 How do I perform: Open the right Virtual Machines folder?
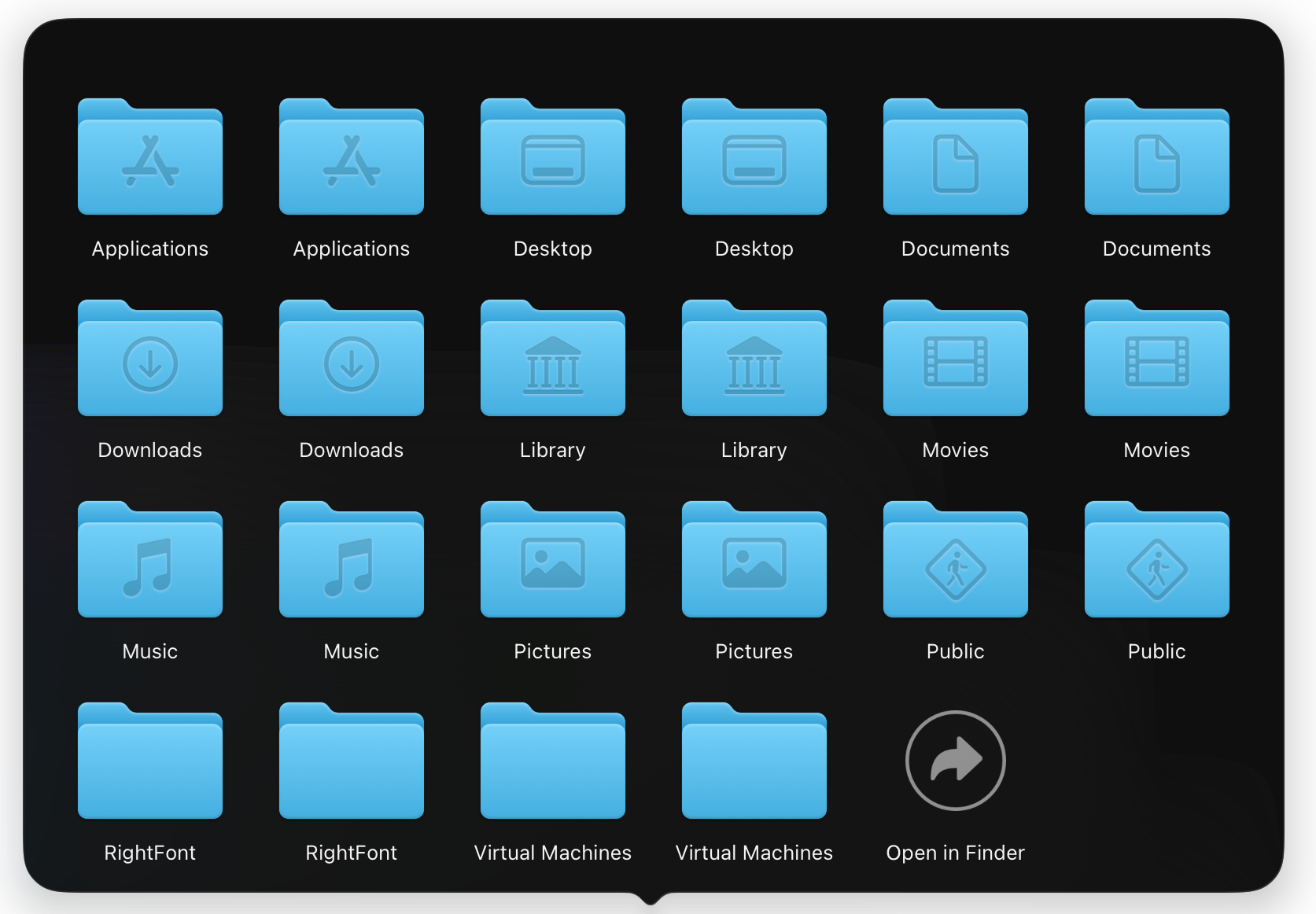pos(754,761)
